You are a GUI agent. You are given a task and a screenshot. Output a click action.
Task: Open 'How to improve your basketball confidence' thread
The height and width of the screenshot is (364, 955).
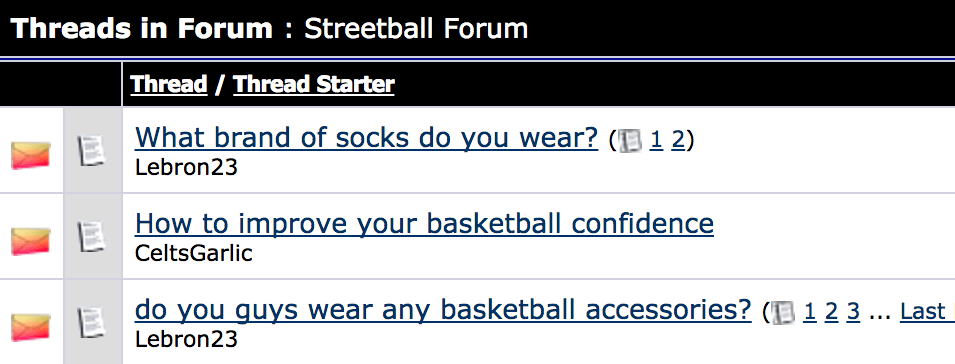click(x=424, y=223)
